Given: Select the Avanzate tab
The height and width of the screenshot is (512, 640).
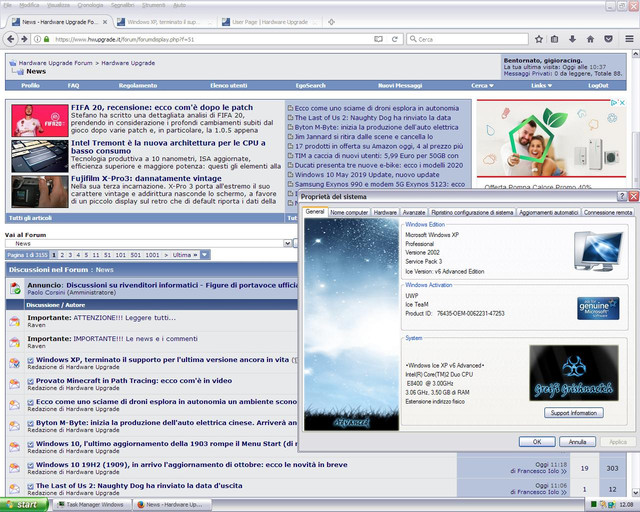Looking at the screenshot, I should click(414, 212).
